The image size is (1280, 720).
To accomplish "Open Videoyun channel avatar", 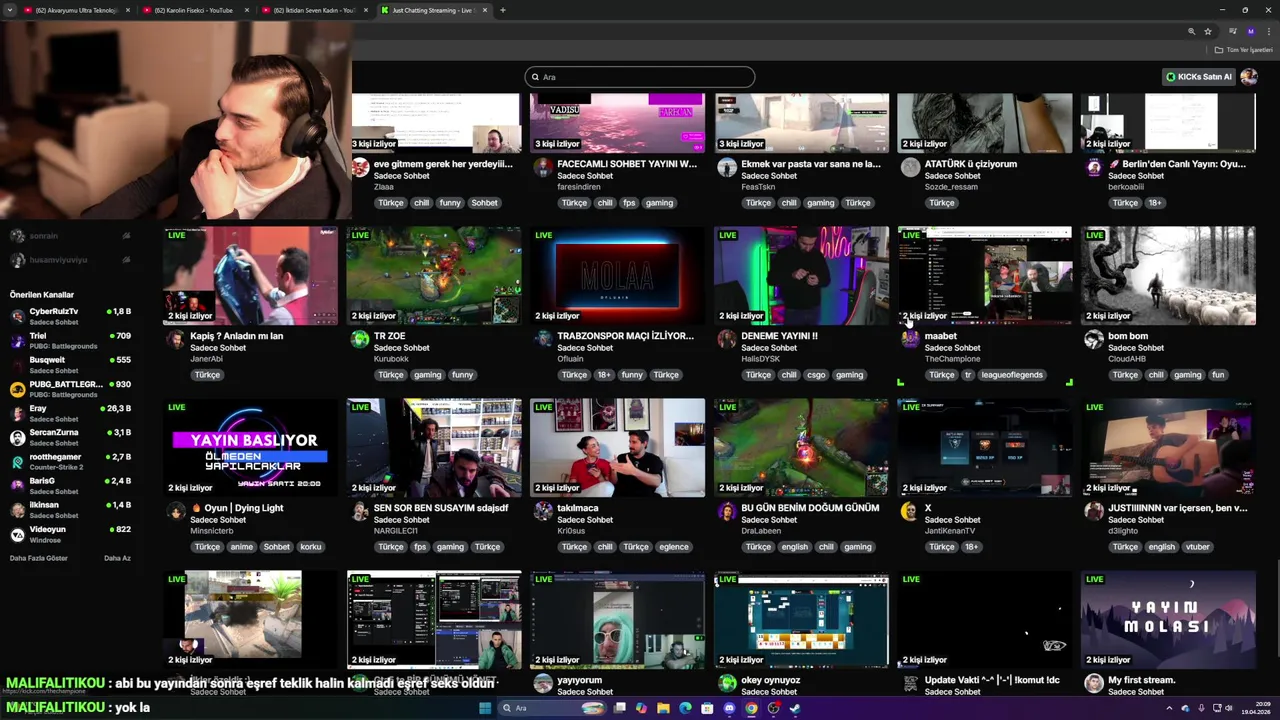I will tap(17, 534).
